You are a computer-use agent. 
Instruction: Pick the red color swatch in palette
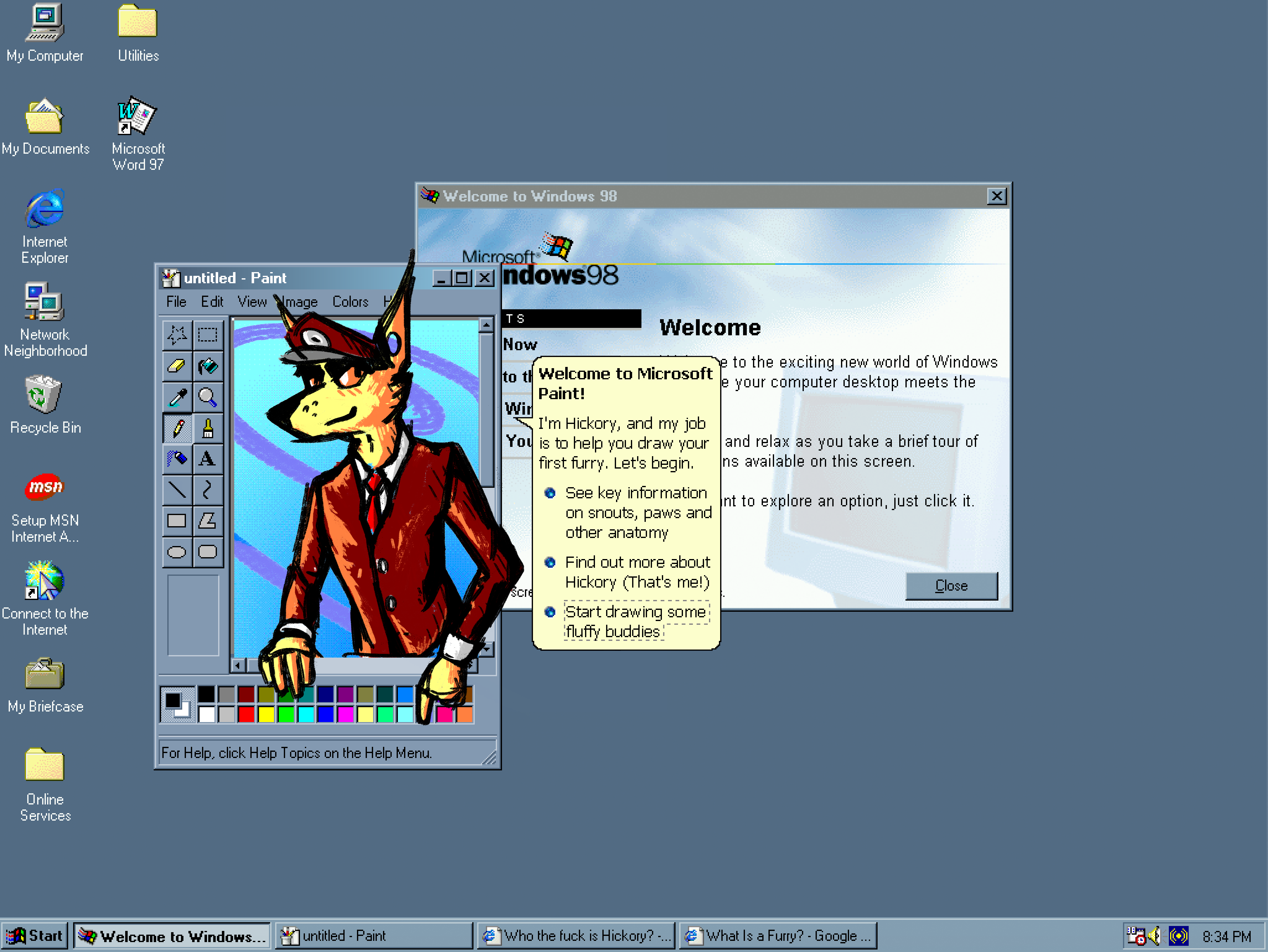pos(246,714)
